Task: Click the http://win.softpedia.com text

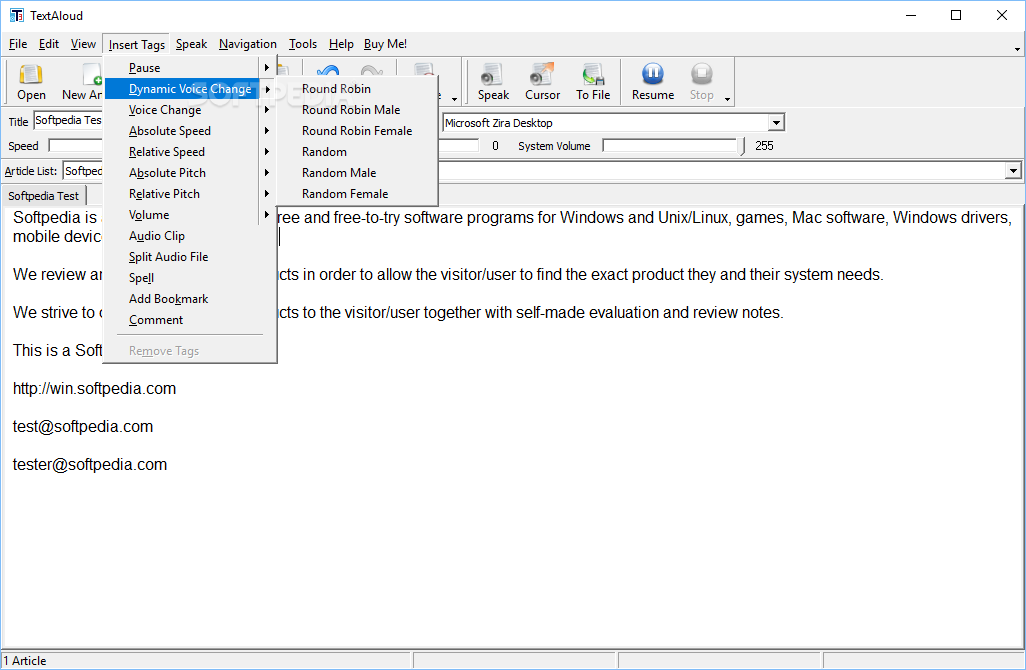Action: point(94,389)
